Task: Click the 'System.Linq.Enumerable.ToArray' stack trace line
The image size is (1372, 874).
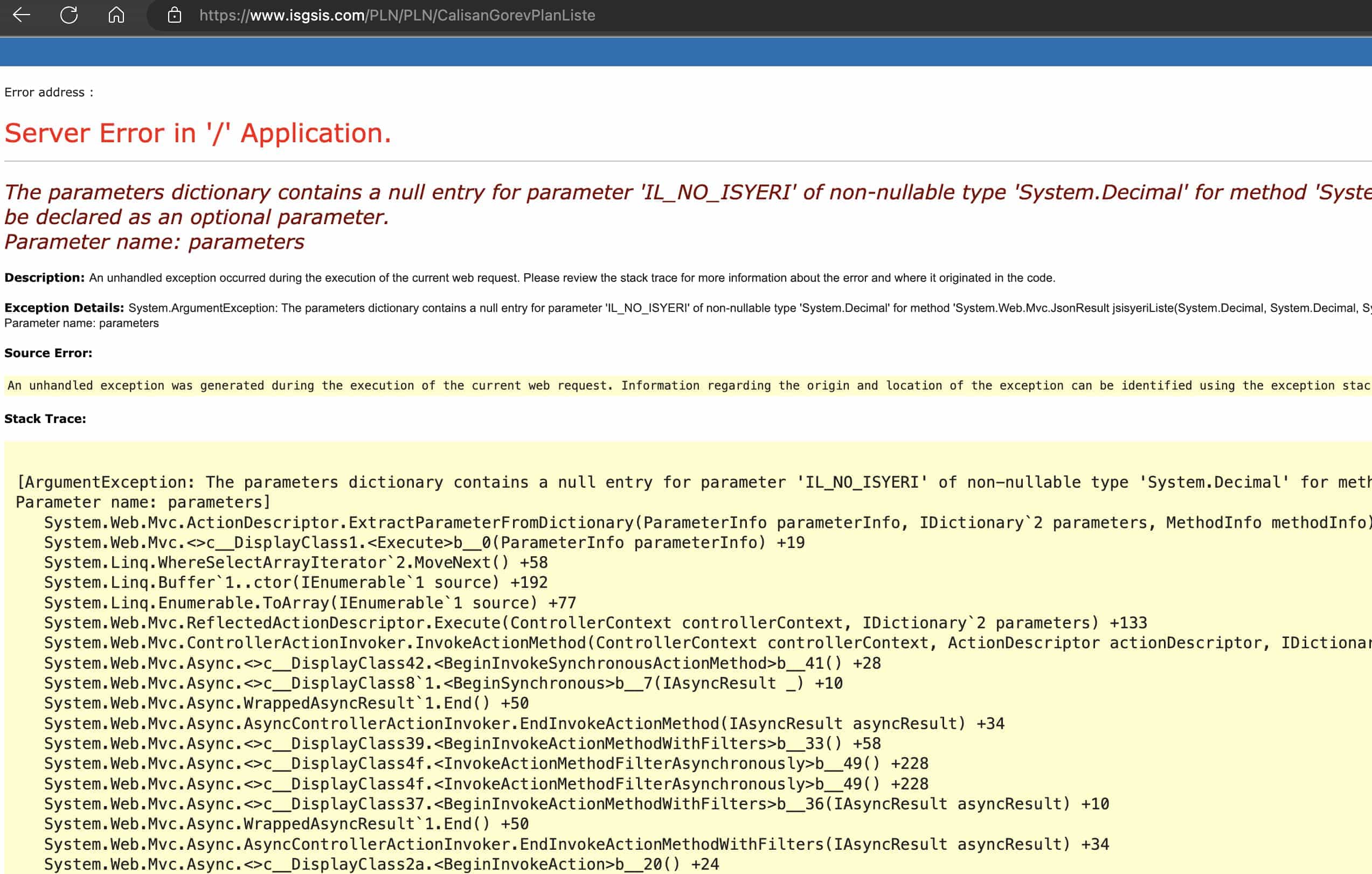Action: 309,603
